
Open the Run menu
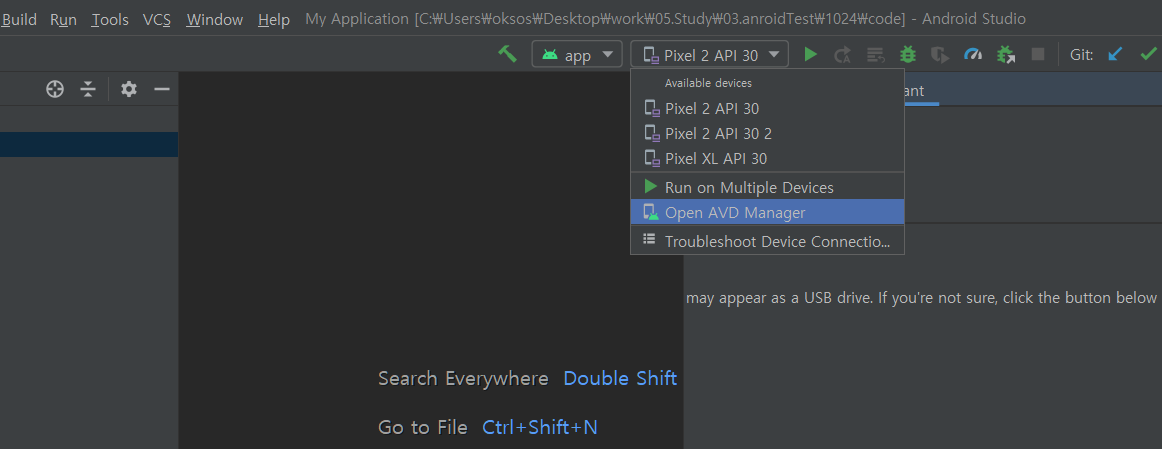(63, 19)
